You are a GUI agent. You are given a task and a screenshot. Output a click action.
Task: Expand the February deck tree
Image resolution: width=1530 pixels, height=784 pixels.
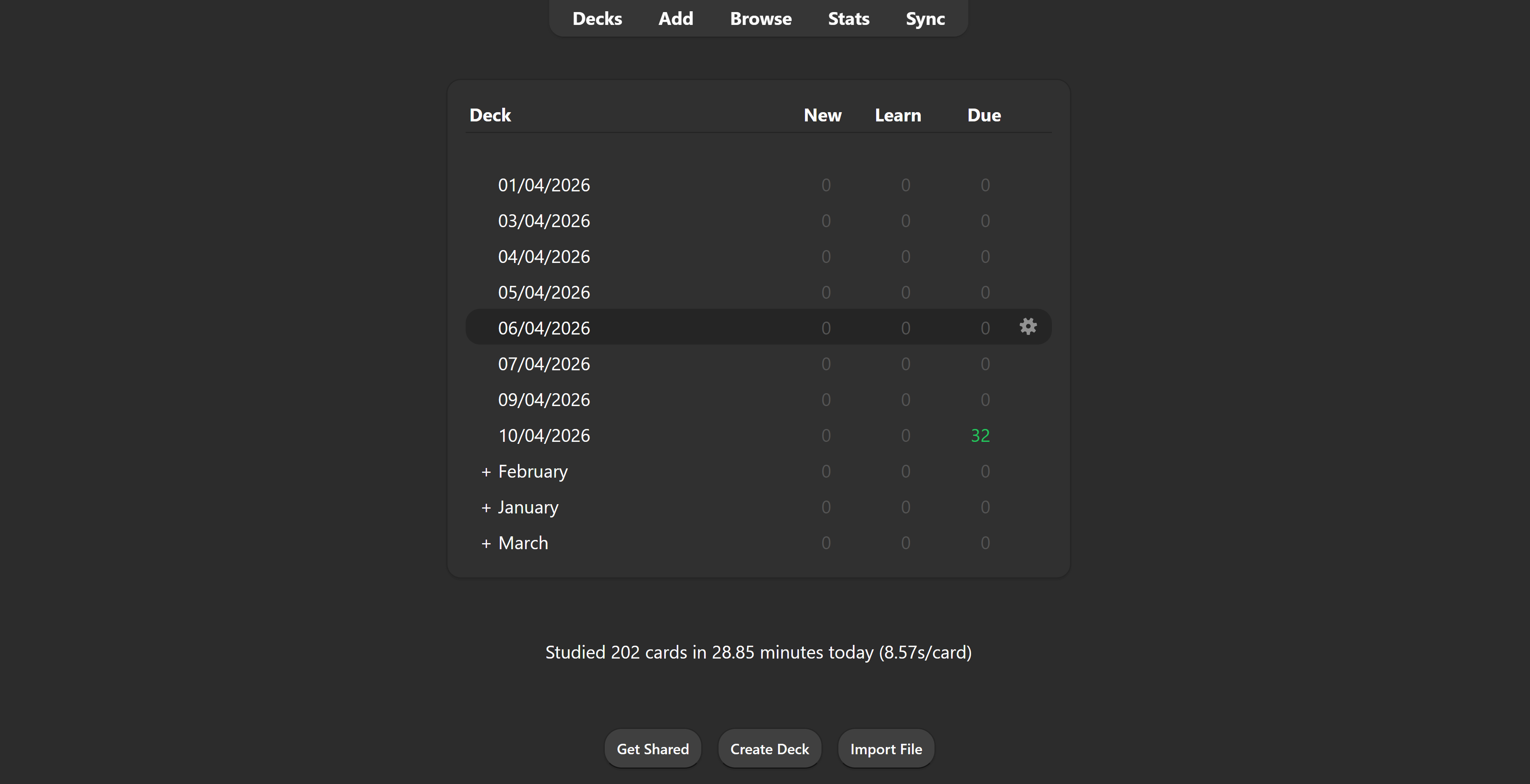(486, 472)
